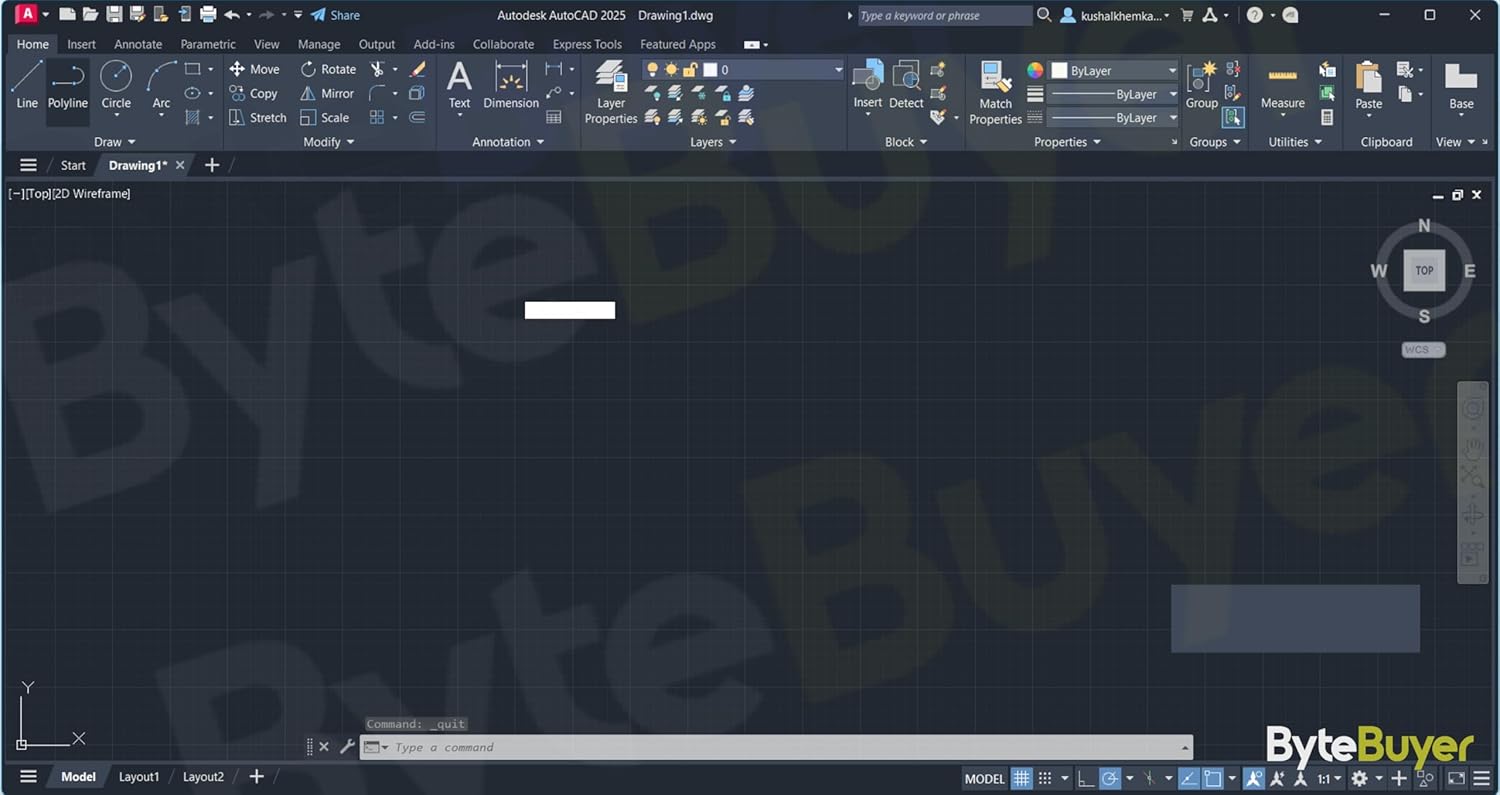Click the Offset tool icon
Screen dimensions: 1500x795
click(x=418, y=117)
